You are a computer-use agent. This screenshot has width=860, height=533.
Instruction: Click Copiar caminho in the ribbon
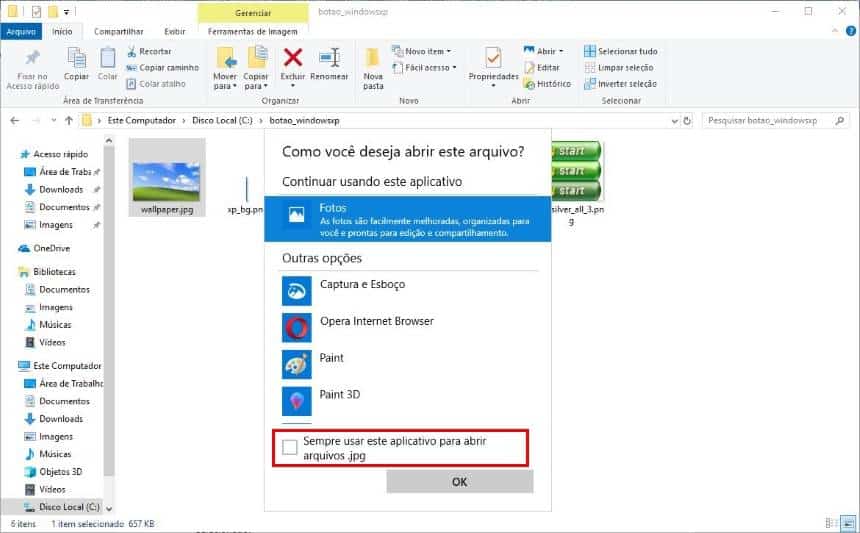tap(162, 67)
